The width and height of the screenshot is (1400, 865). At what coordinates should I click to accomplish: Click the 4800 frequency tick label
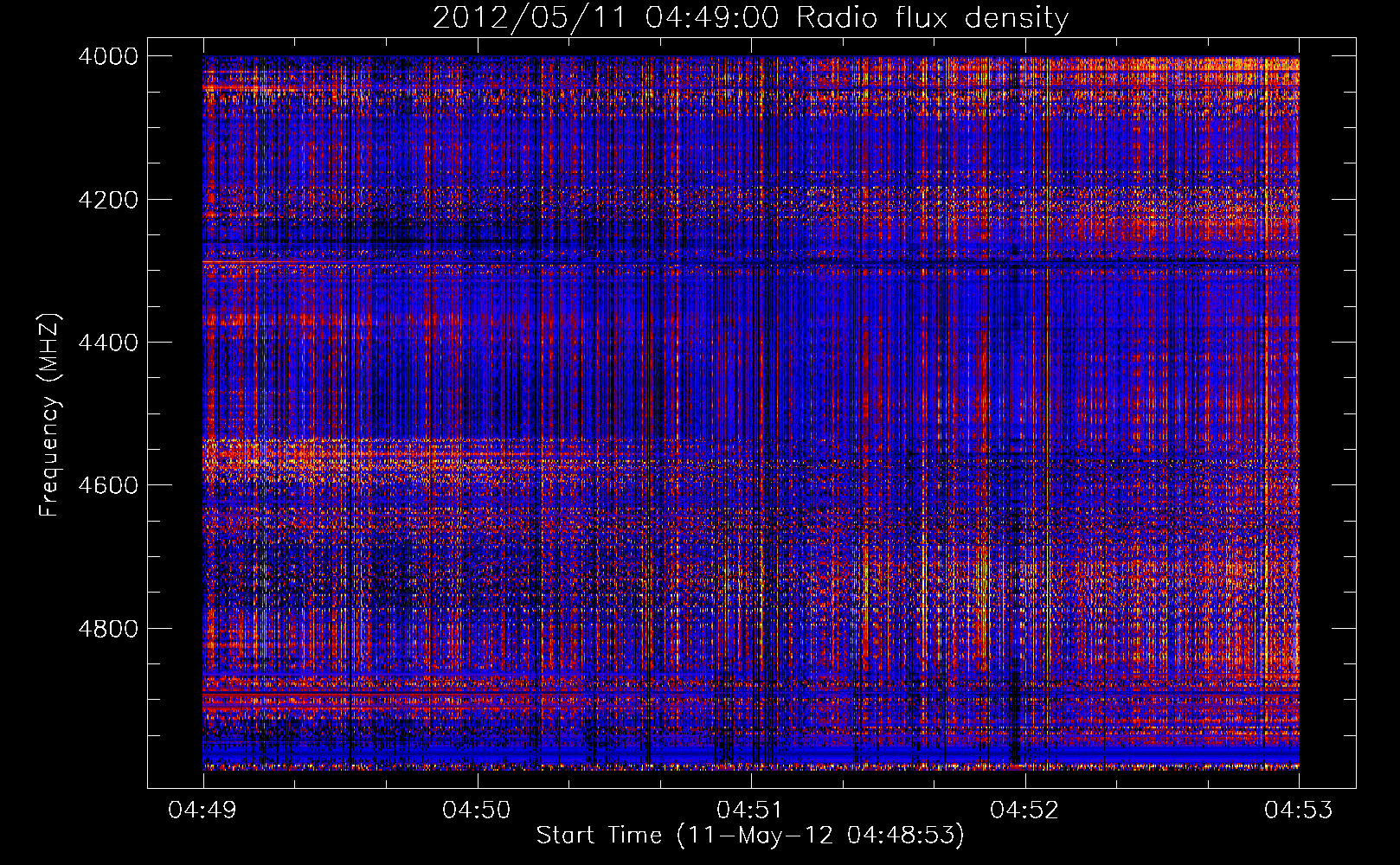[108, 629]
